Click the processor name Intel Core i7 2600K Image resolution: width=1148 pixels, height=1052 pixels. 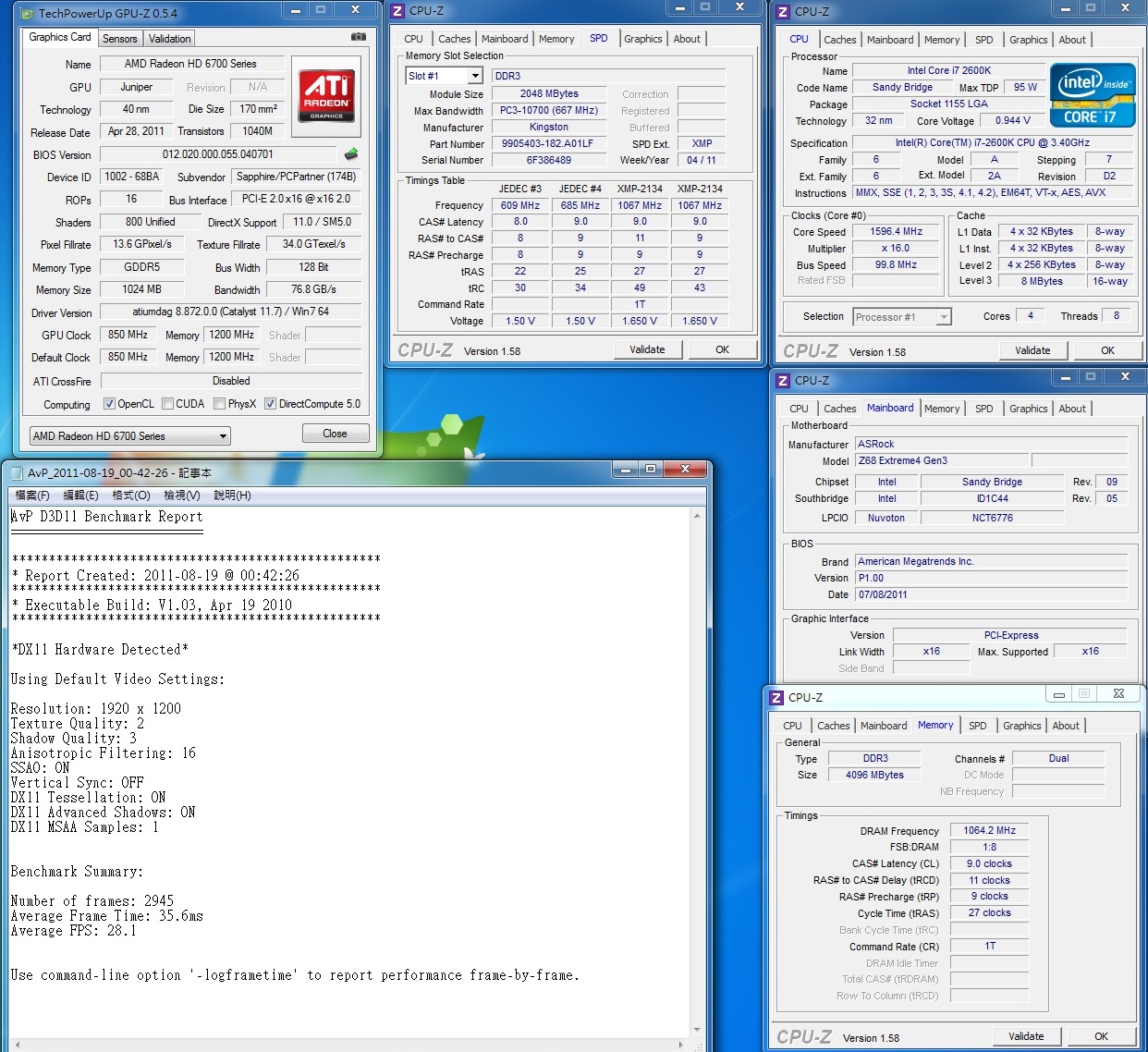(x=949, y=70)
